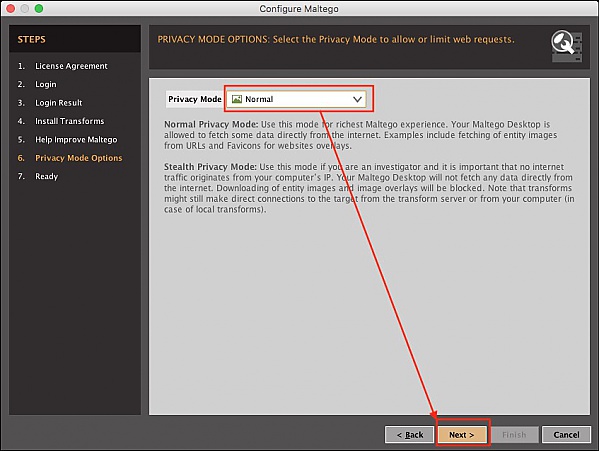Click the red close window button
This screenshot has width=599, height=451.
(x=11, y=8)
